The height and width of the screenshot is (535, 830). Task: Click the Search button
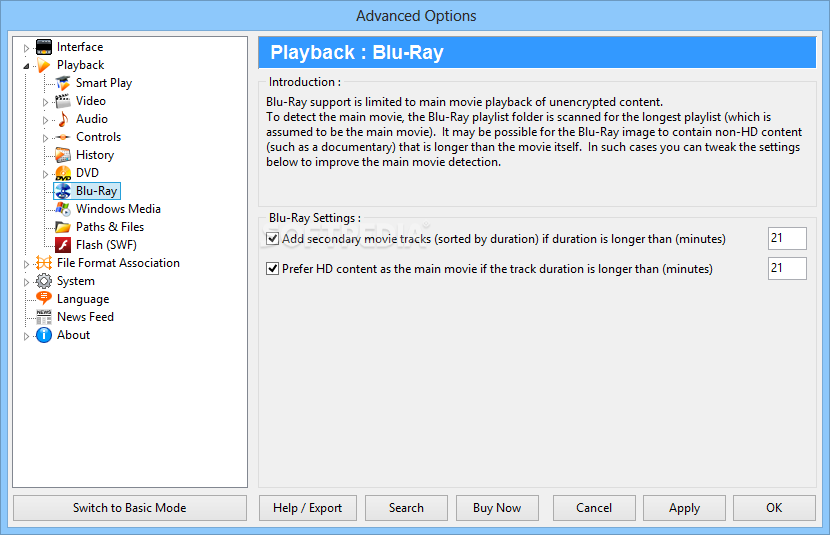point(406,508)
